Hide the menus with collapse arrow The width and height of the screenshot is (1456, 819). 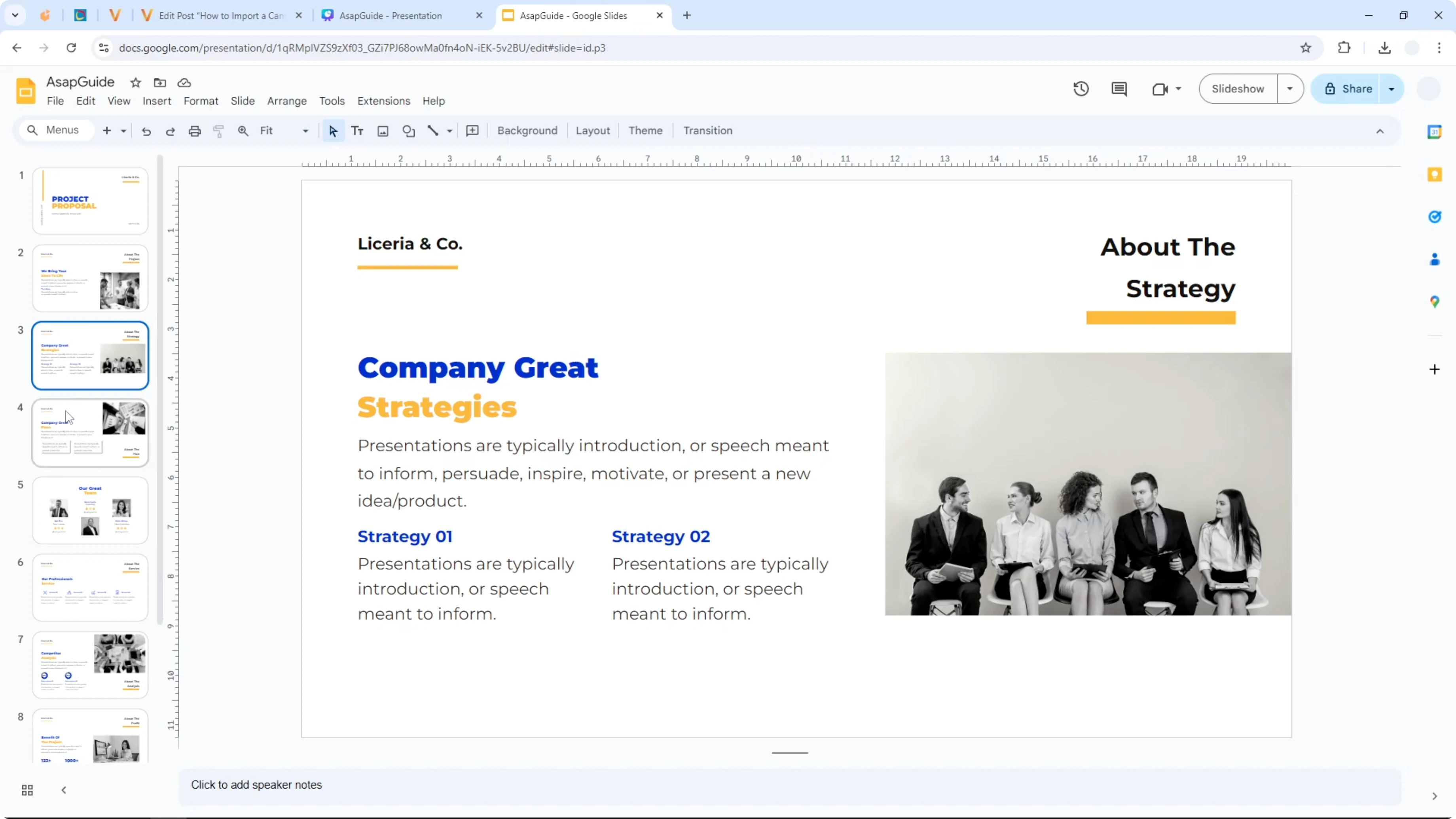1380,131
